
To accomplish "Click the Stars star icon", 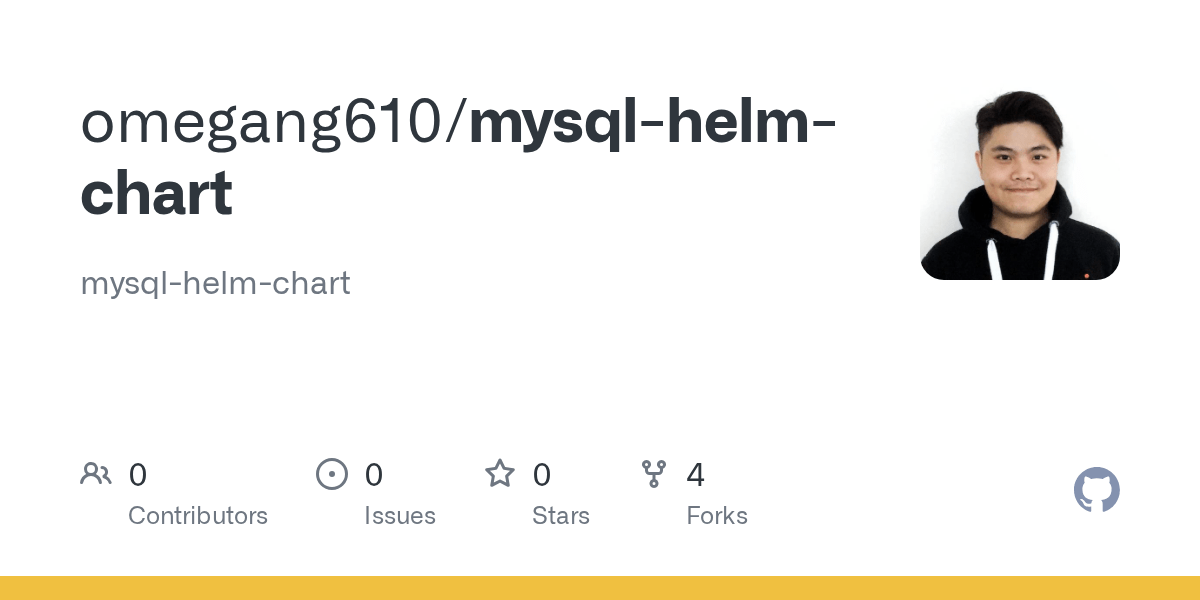I will 499,473.
